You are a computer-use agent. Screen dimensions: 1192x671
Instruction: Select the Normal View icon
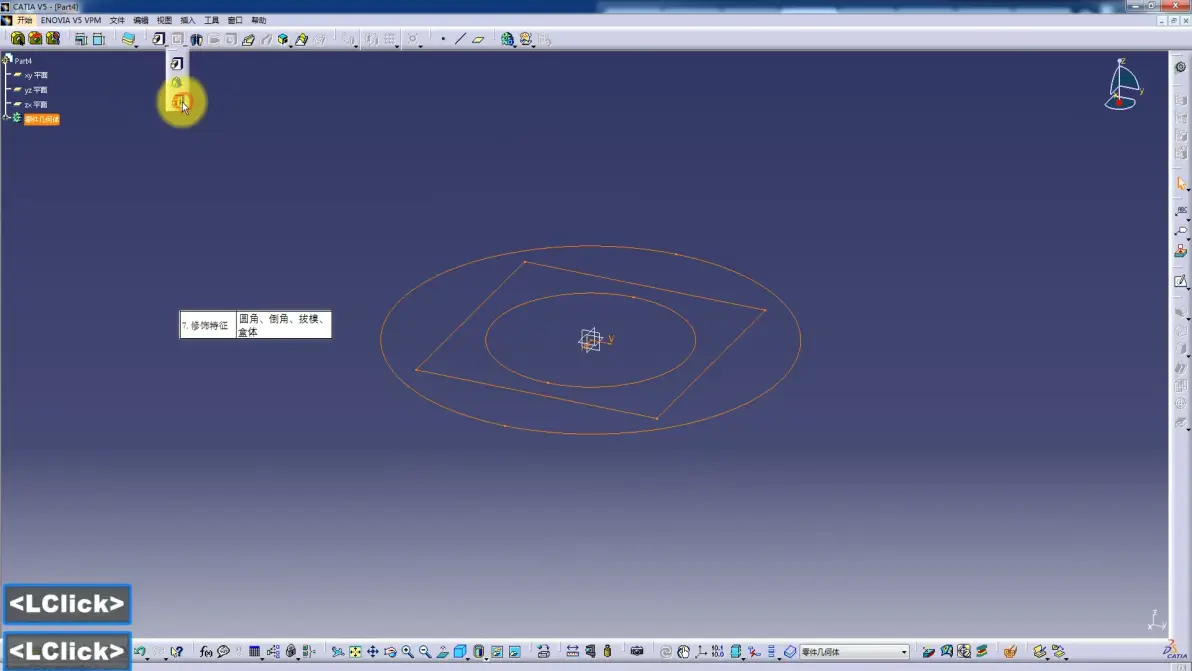pyautogui.click(x=442, y=651)
